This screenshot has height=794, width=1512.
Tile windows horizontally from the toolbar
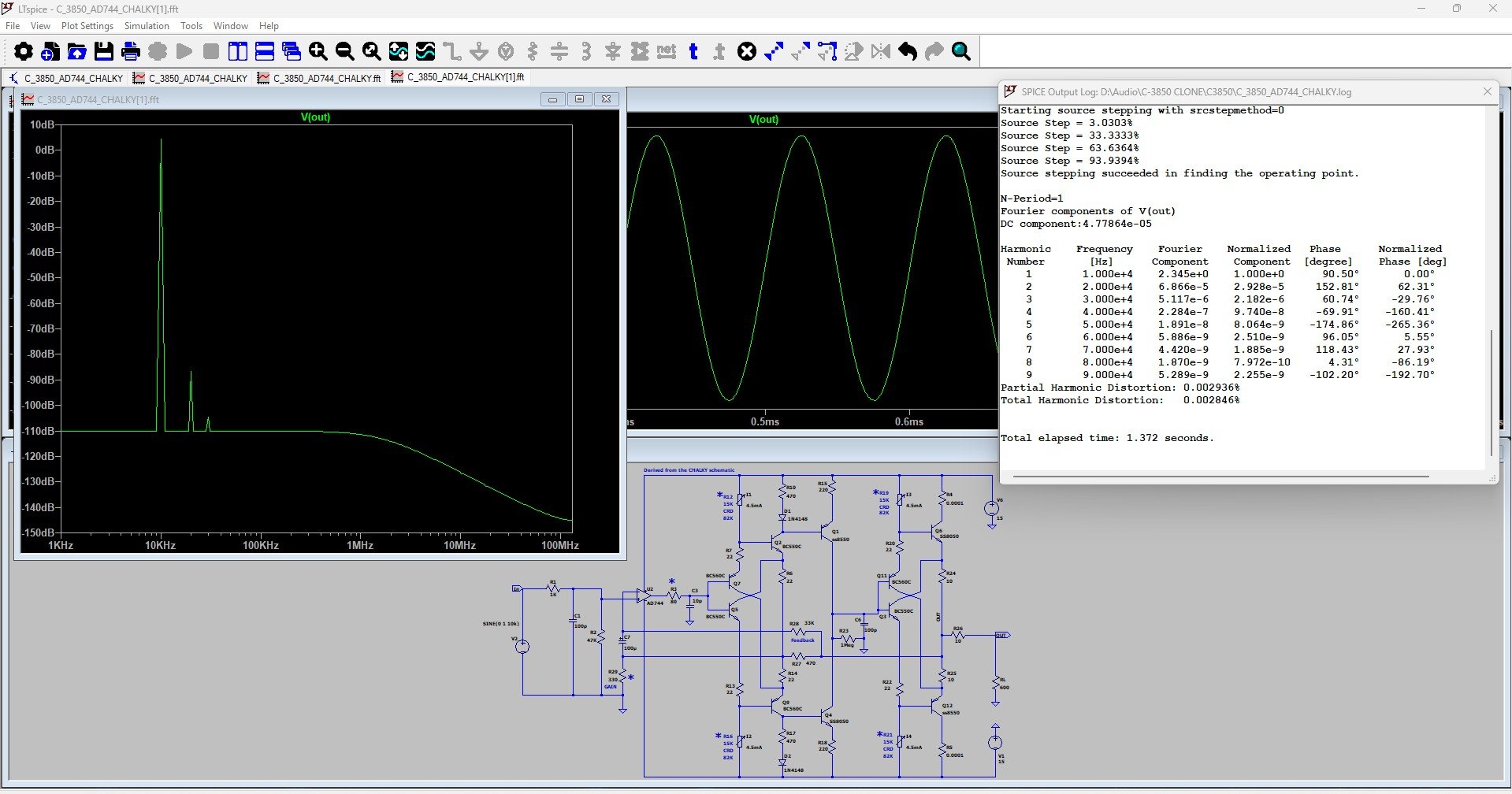[x=265, y=52]
